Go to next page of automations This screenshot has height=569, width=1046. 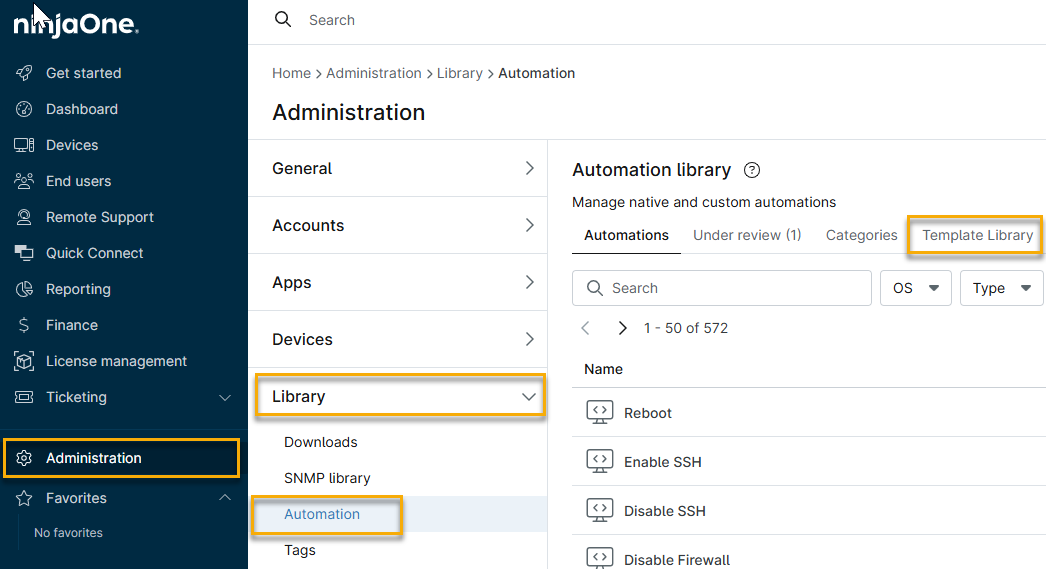[x=622, y=328]
